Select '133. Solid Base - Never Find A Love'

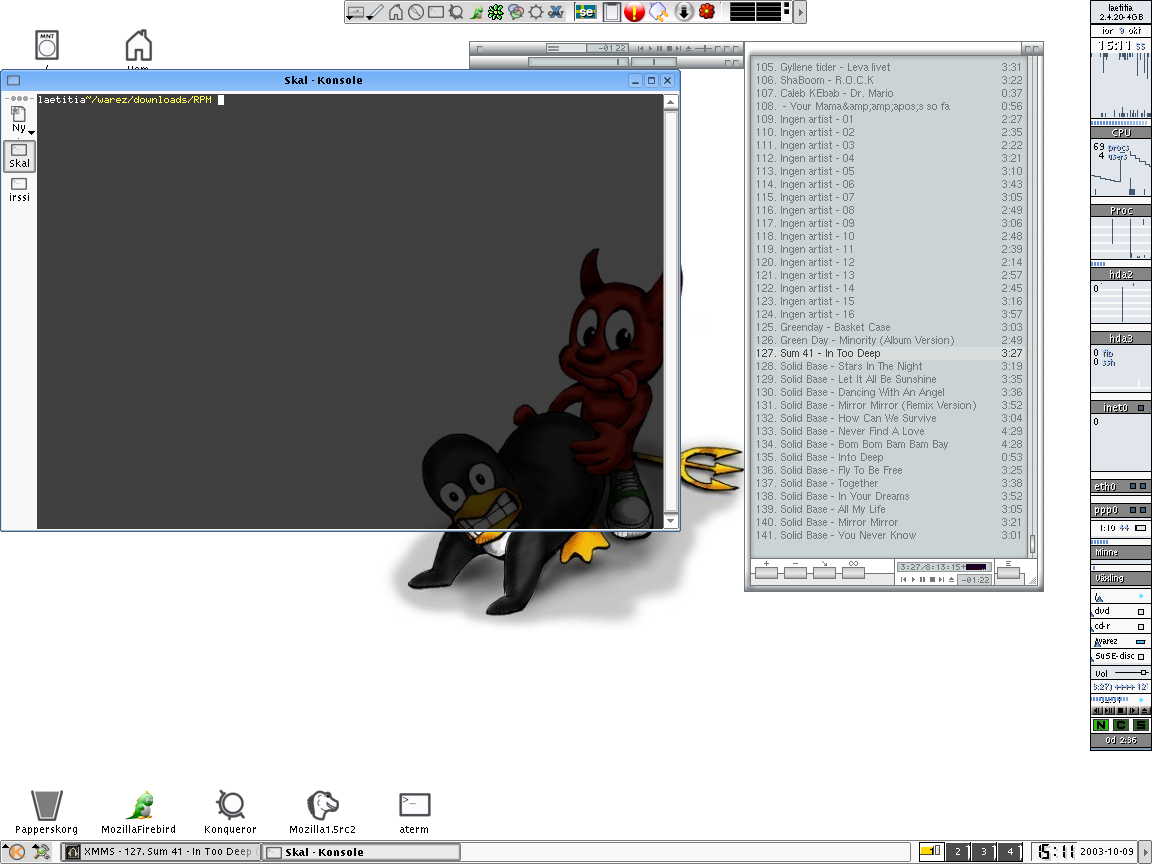[x=889, y=431]
